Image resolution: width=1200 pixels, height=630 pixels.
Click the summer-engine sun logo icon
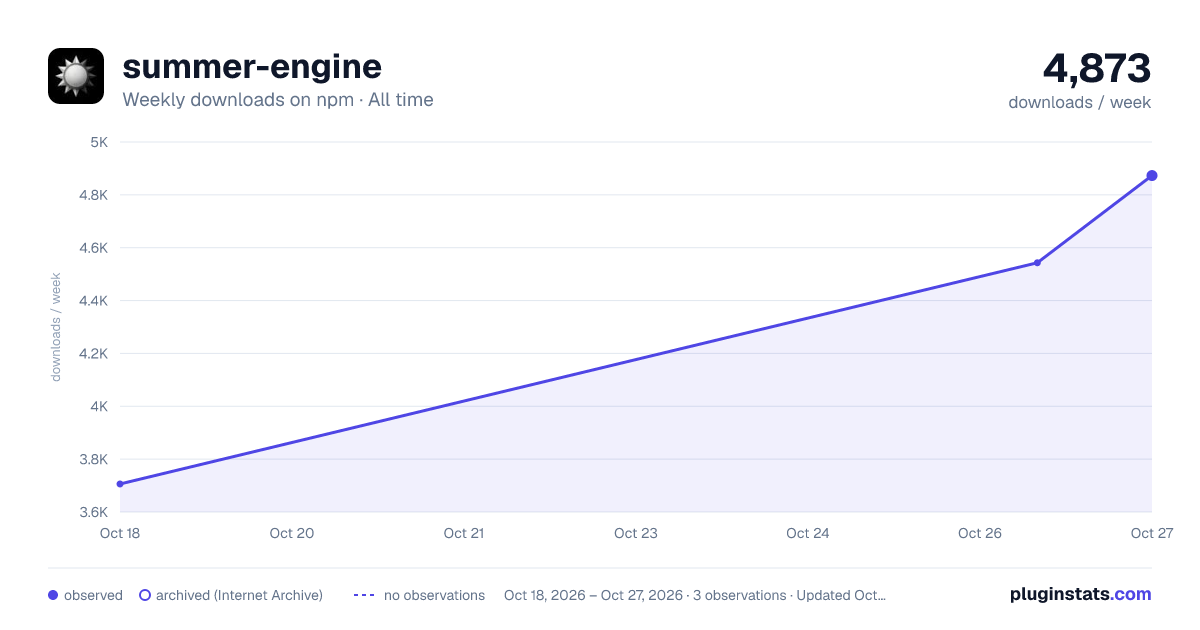point(76,76)
